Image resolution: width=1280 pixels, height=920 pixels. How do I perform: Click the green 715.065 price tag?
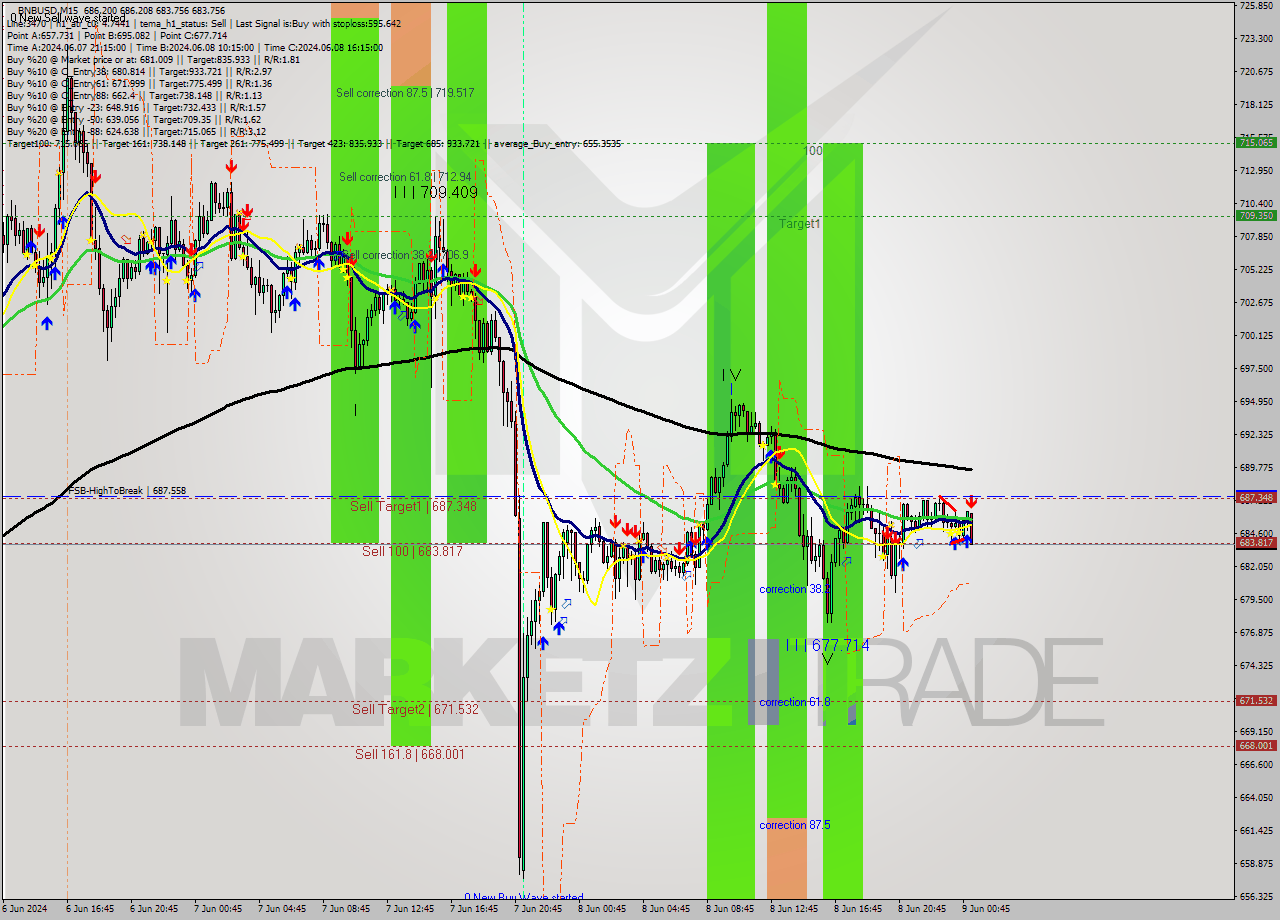(x=1256, y=143)
